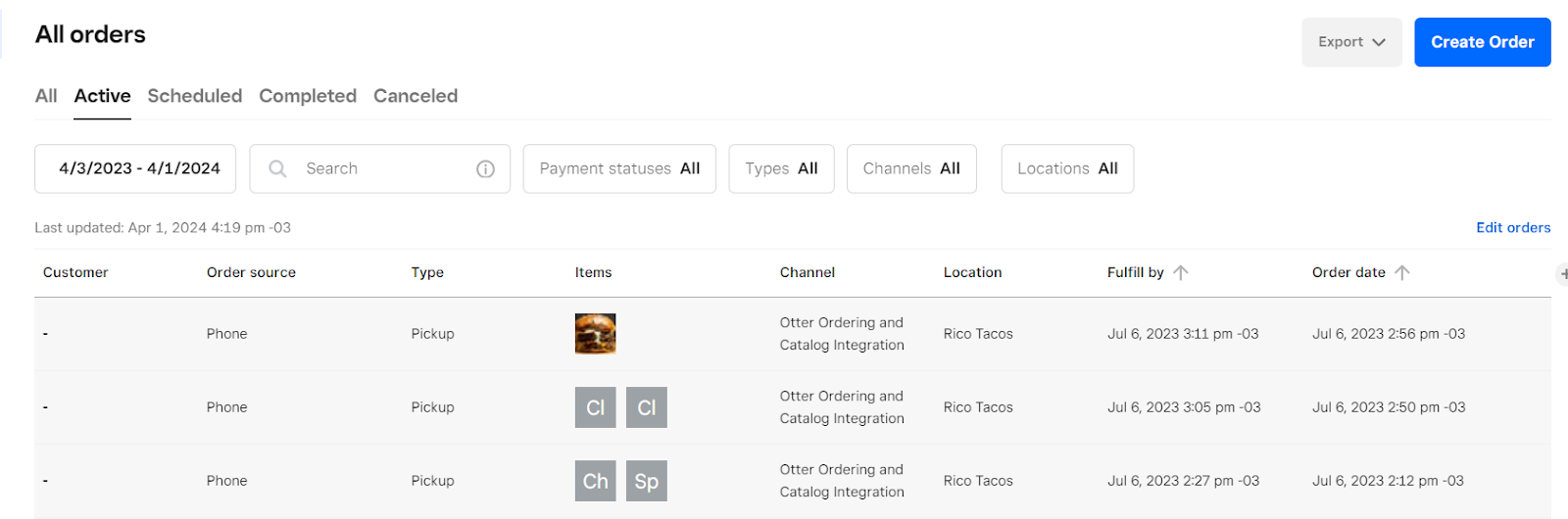Open the date range picker field
Viewport: 1568px width, 519px height.
135,168
